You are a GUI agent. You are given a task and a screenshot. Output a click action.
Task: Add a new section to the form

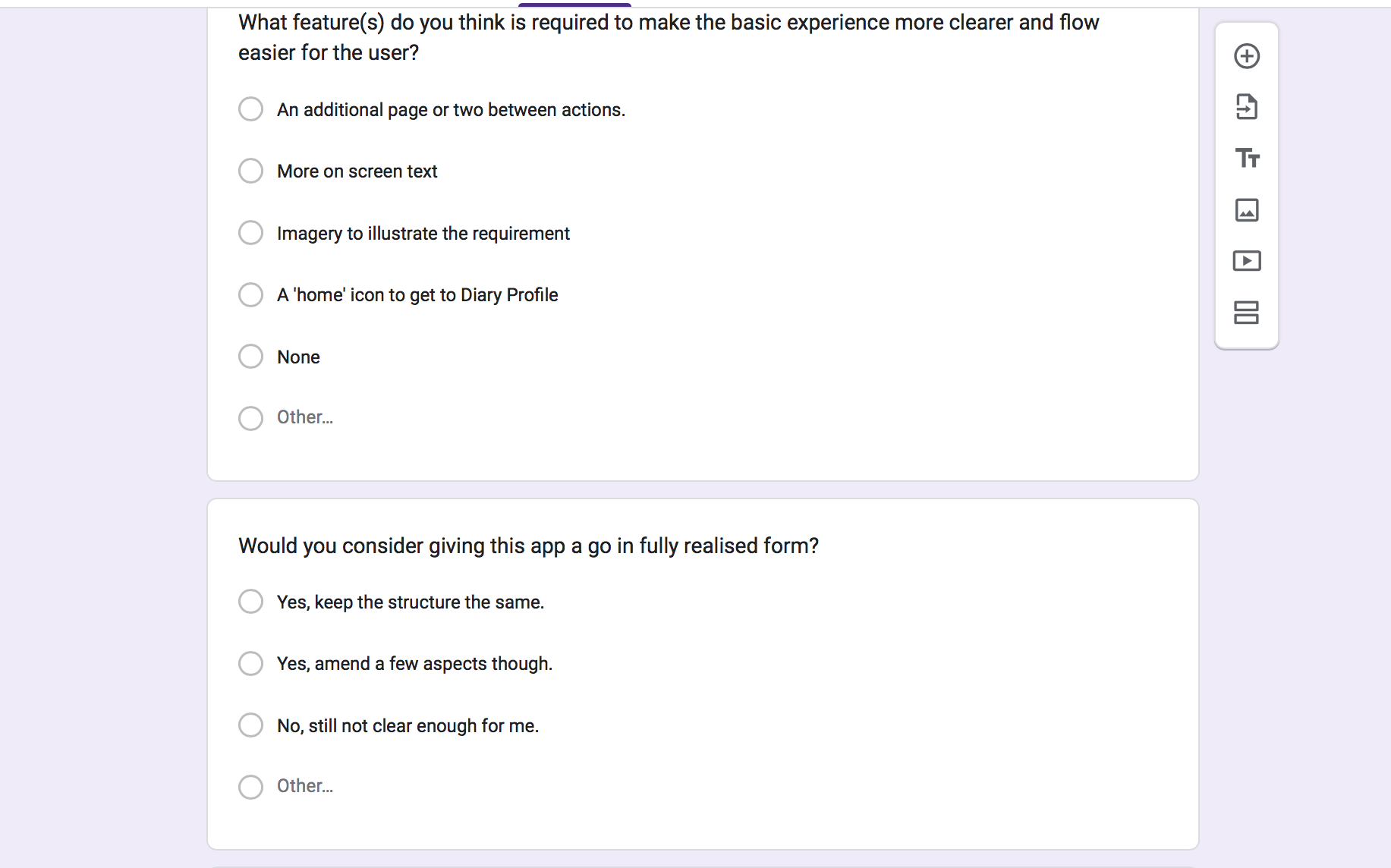click(1247, 313)
